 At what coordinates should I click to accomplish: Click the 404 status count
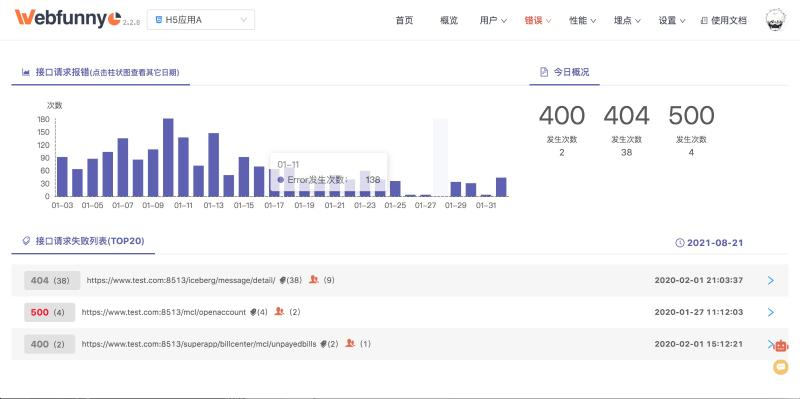click(x=627, y=115)
